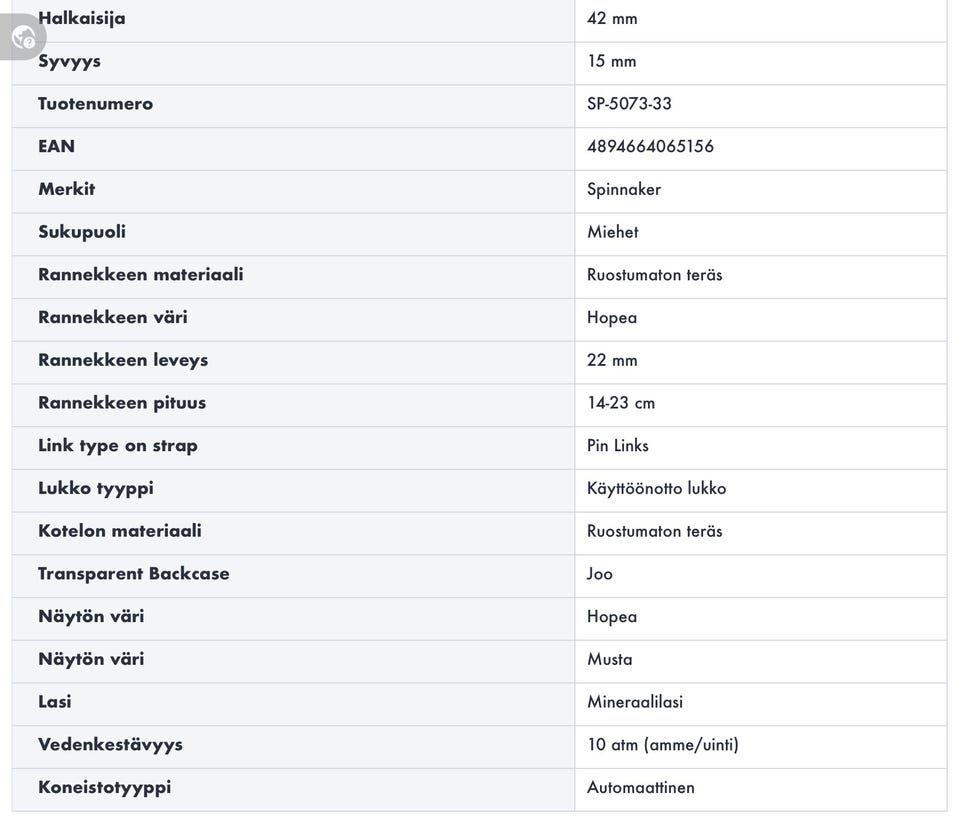The height and width of the screenshot is (817, 960).
Task: Click the Automaattinen movement type value
Action: (x=640, y=787)
